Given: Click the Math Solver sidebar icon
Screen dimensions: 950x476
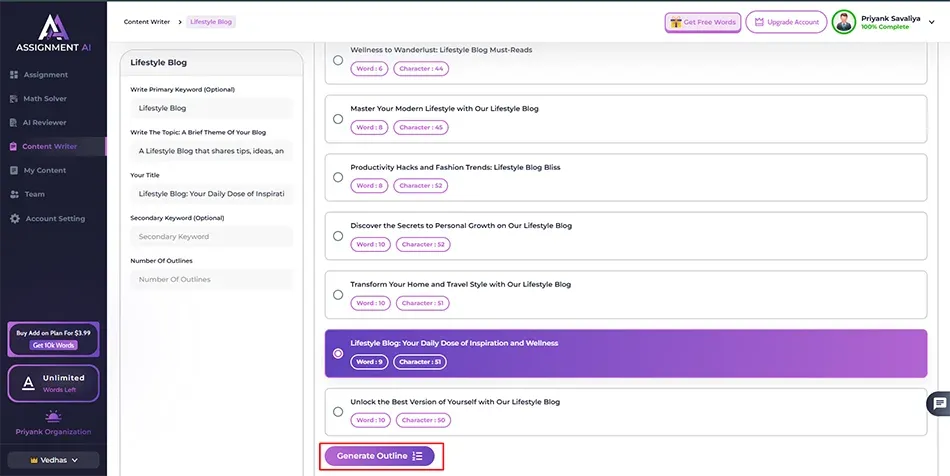Looking at the screenshot, I should 14,99.
